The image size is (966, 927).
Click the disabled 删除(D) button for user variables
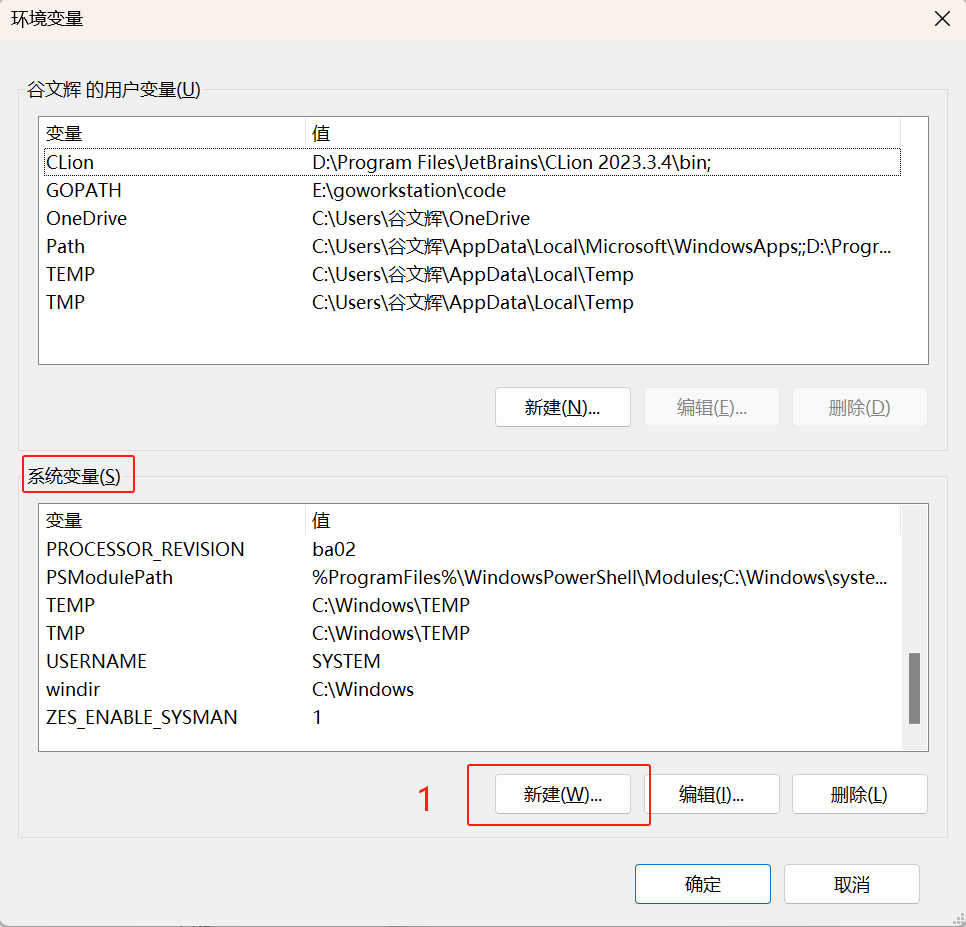[x=859, y=407]
